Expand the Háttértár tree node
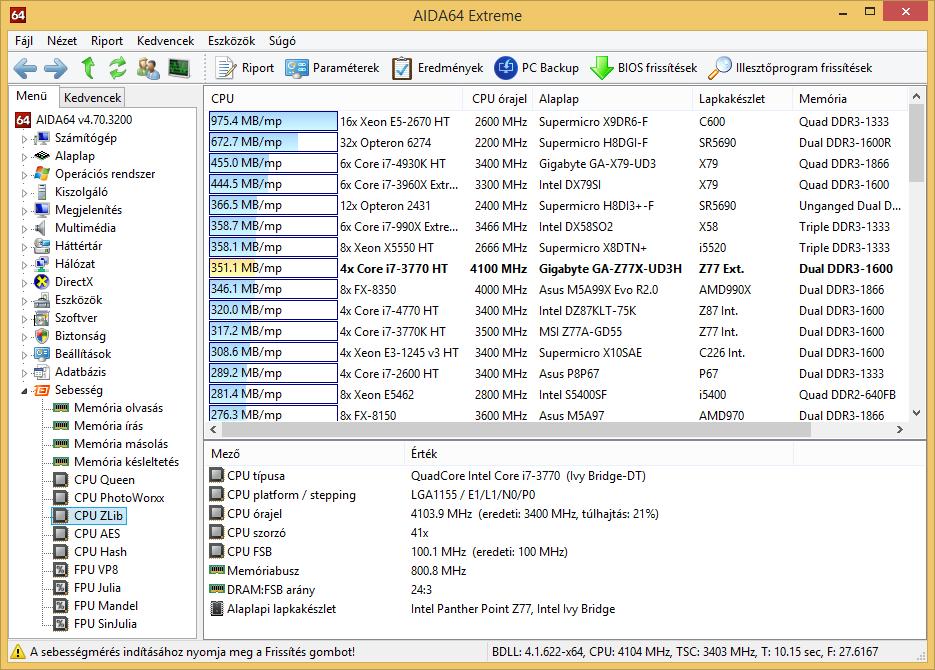Viewport: 935px width, 670px height. tap(24, 246)
